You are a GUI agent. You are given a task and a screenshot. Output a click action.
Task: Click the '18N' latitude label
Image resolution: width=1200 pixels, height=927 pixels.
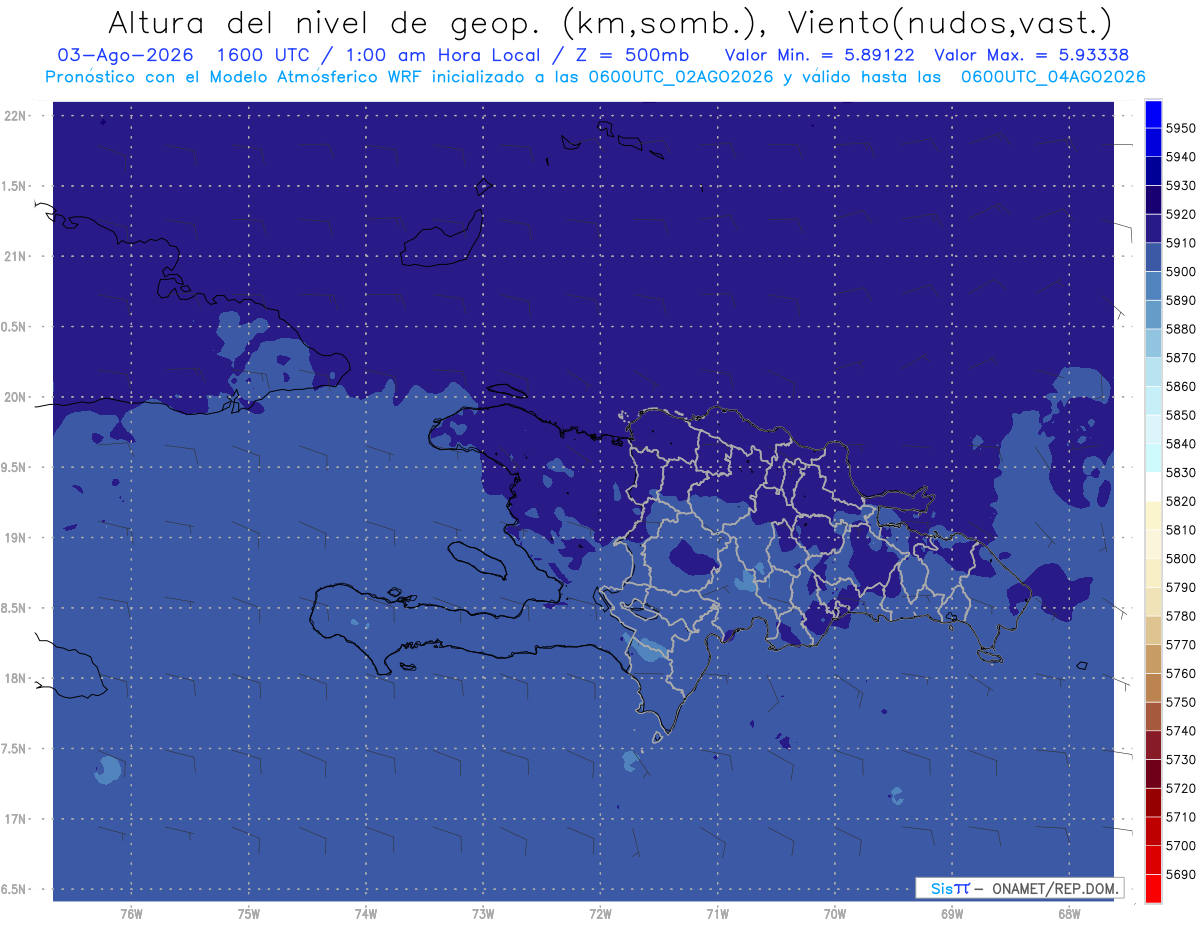tap(16, 679)
